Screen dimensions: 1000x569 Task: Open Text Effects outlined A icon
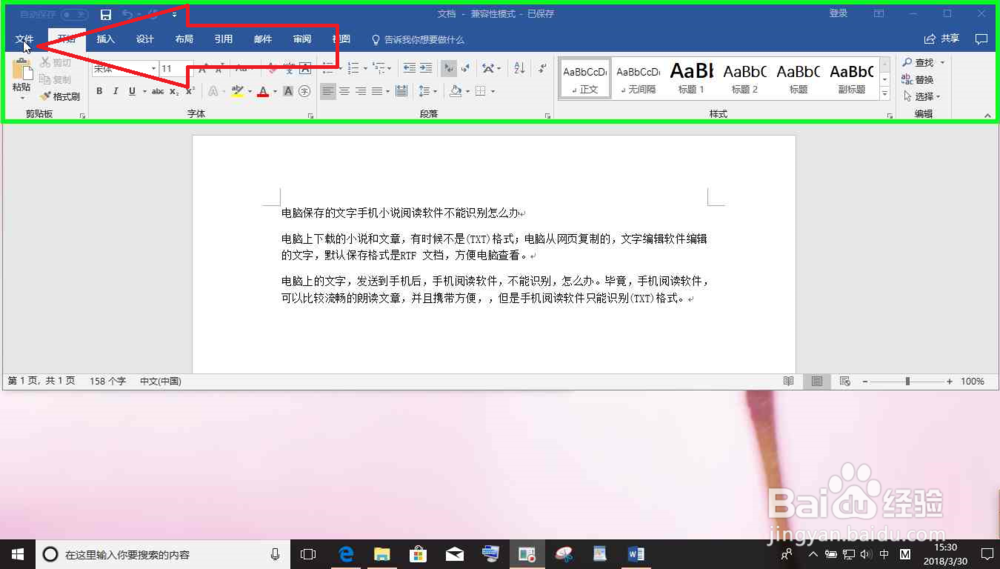pos(213,91)
